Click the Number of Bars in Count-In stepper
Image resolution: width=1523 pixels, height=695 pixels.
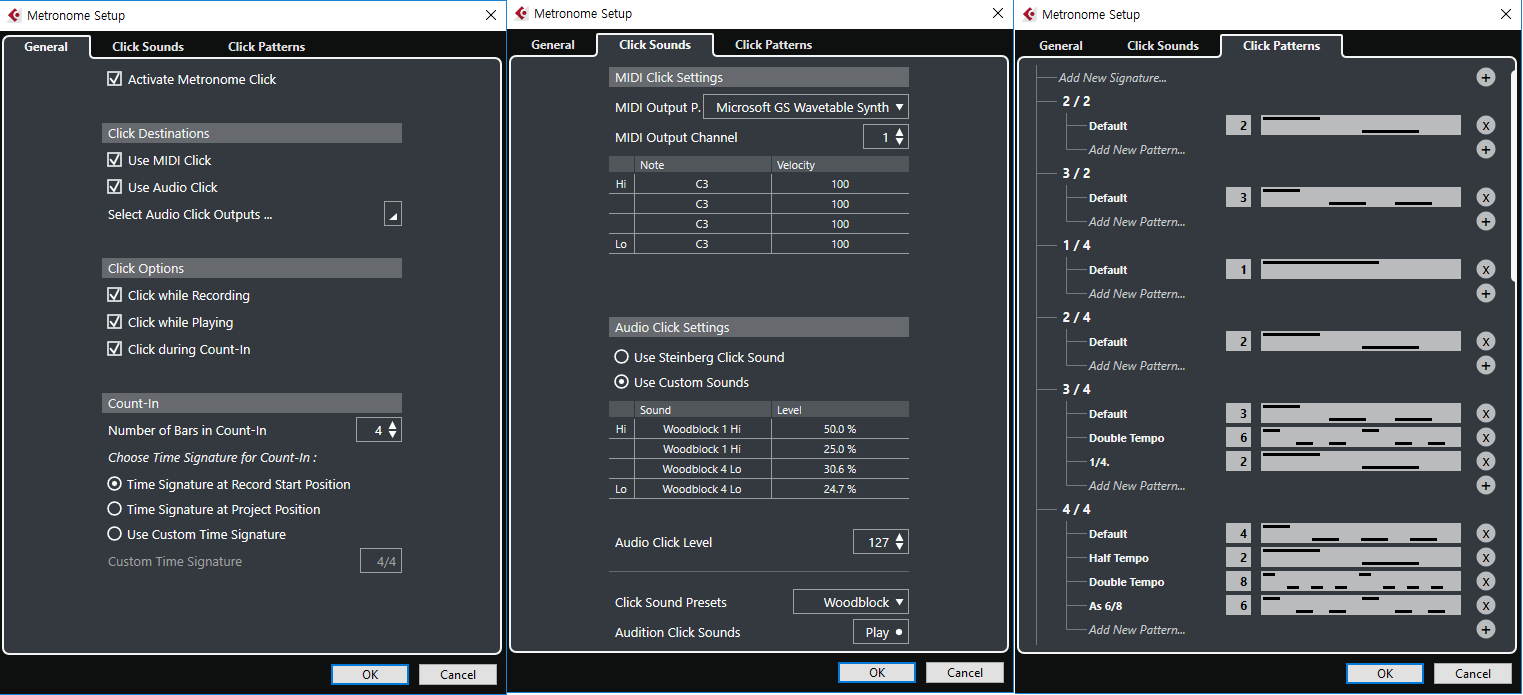(392, 430)
